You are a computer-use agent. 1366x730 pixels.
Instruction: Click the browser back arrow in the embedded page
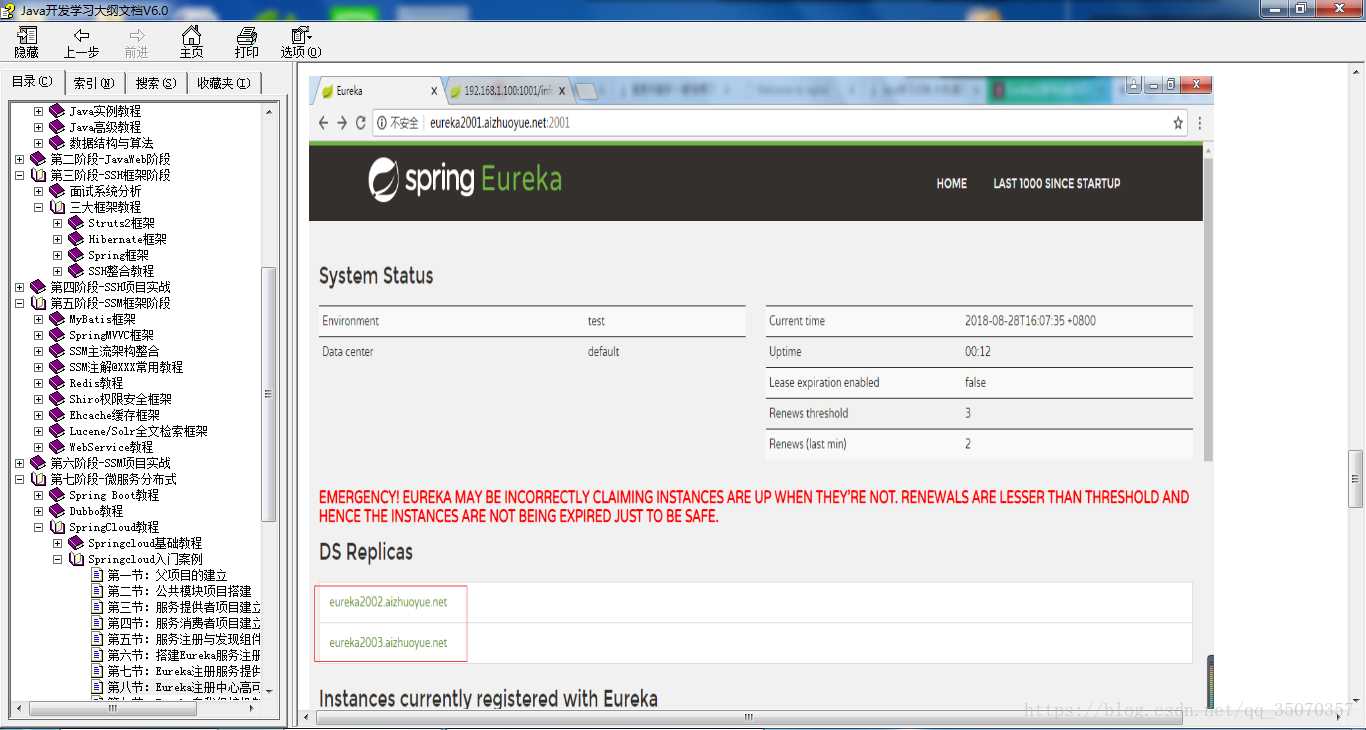pos(323,123)
